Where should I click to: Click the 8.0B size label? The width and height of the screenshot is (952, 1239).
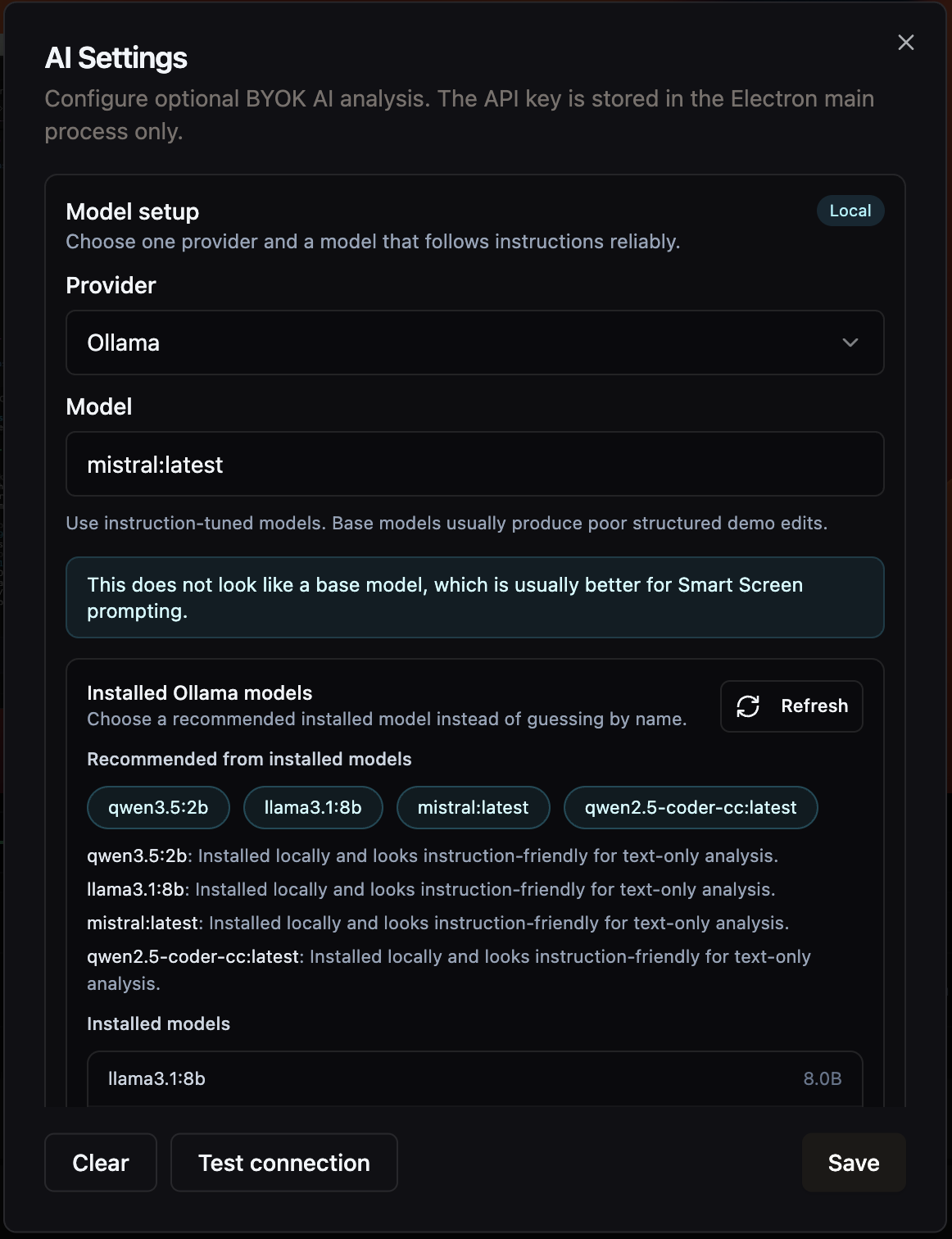tap(823, 1078)
